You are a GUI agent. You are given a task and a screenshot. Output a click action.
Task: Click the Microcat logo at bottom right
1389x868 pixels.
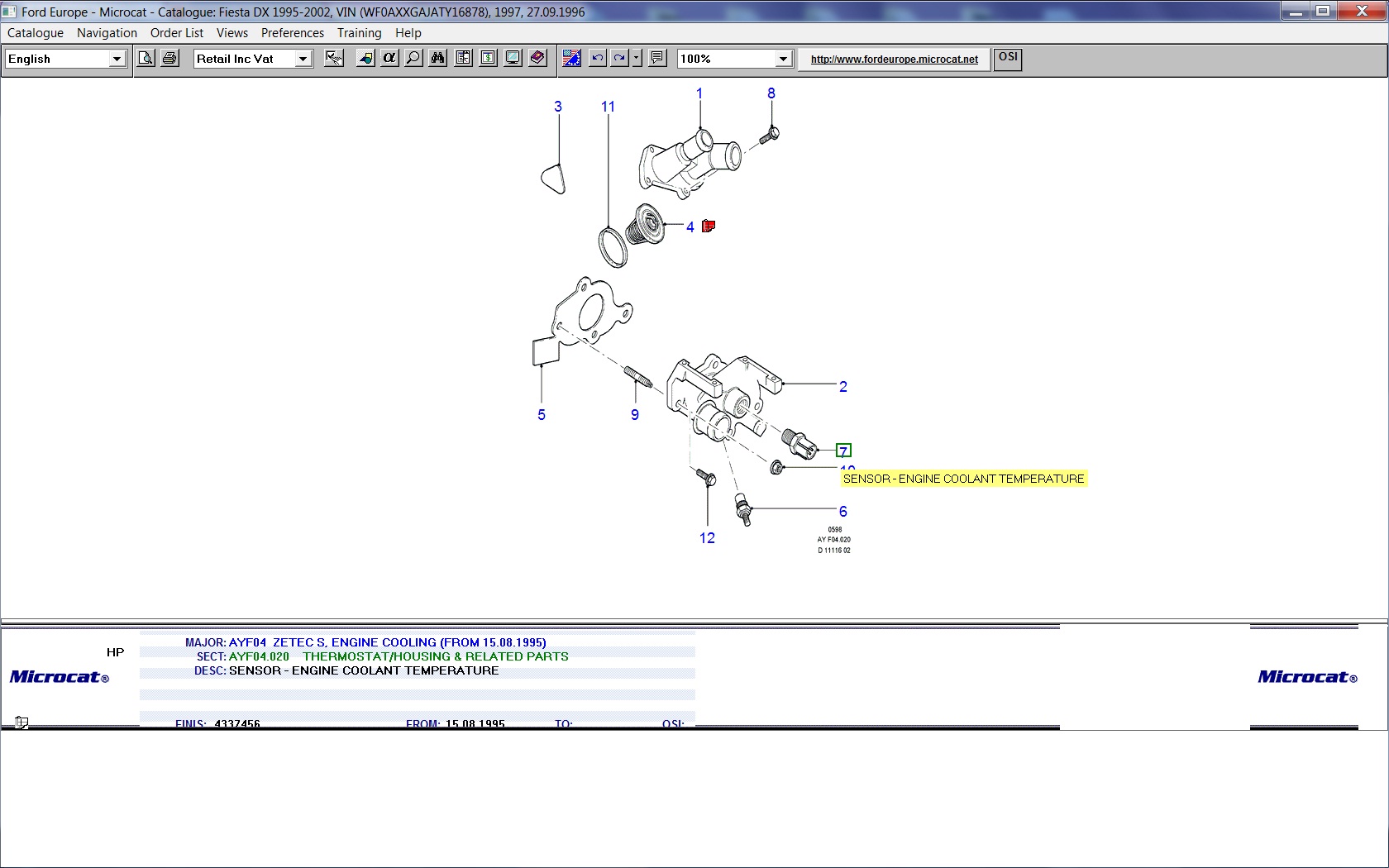pyautogui.click(x=1307, y=677)
